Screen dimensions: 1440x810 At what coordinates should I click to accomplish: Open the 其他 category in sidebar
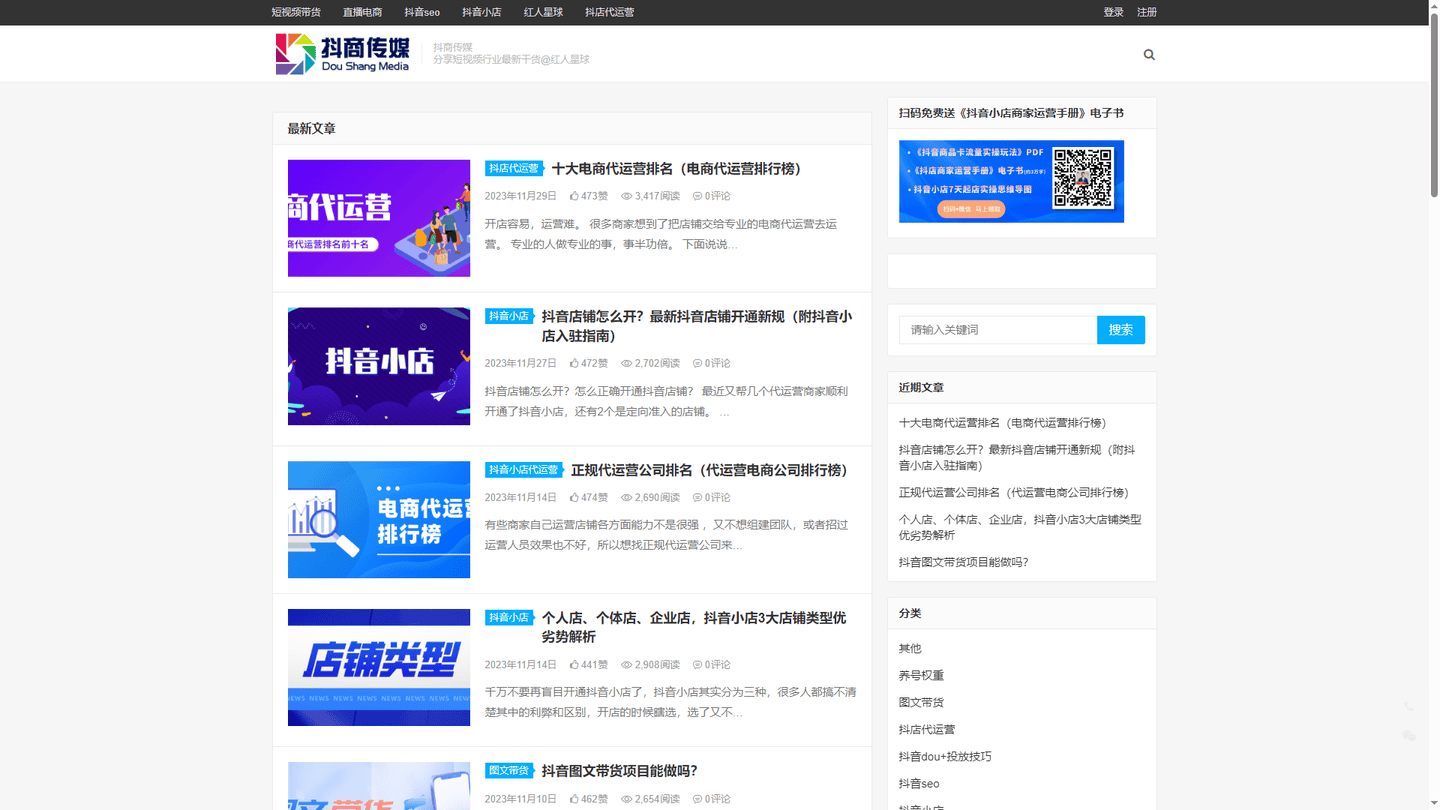(x=910, y=648)
